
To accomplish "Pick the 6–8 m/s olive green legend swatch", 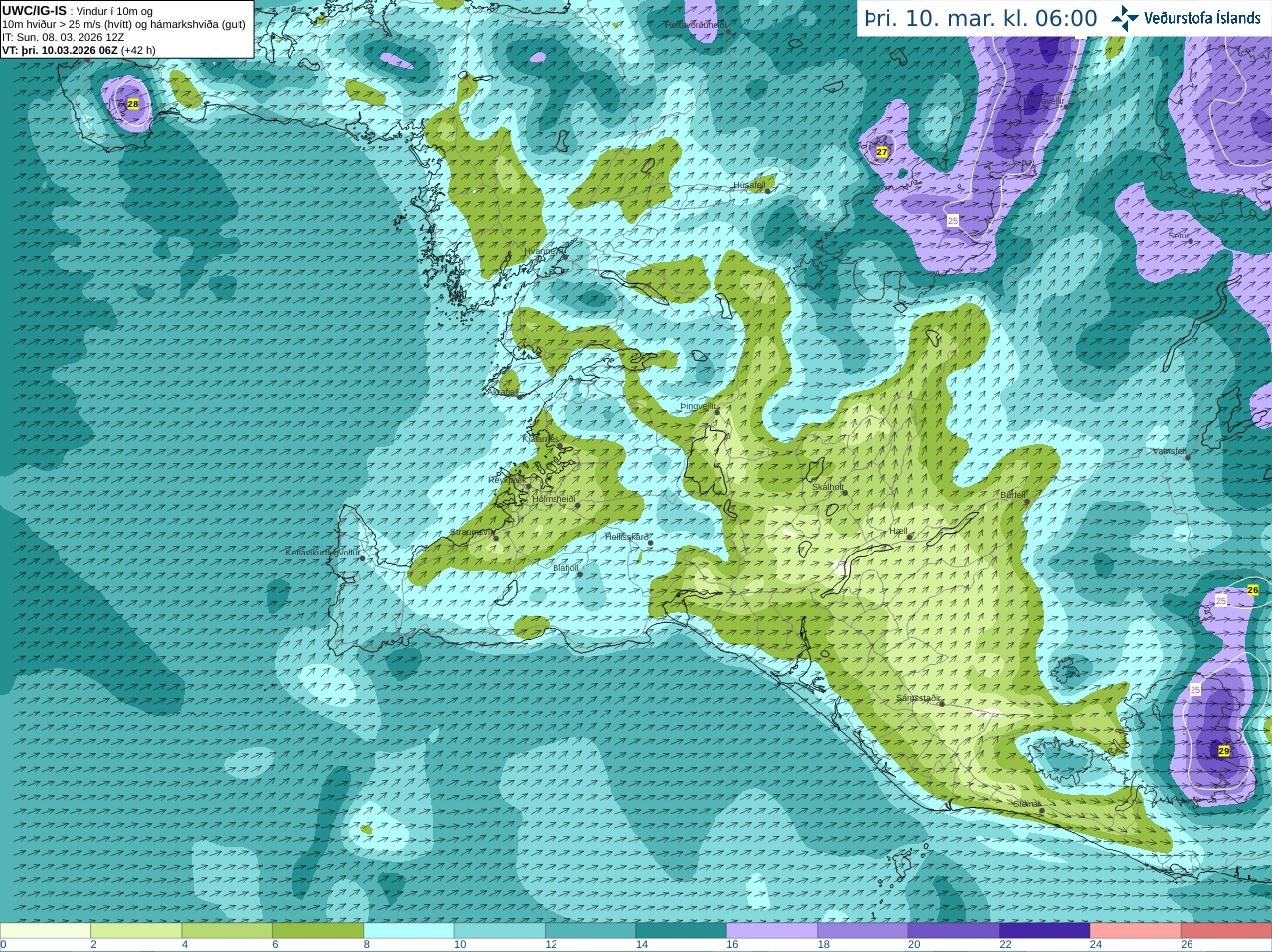I will [318, 931].
